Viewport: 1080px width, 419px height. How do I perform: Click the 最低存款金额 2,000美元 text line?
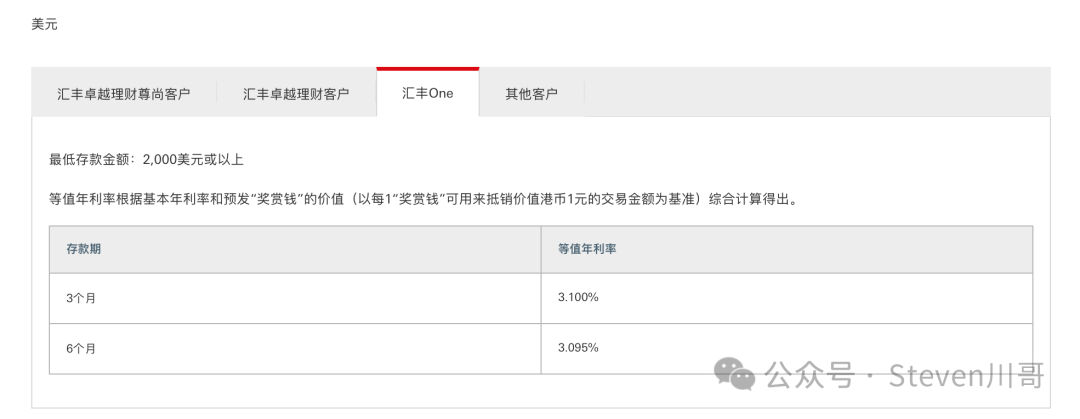tap(146, 160)
